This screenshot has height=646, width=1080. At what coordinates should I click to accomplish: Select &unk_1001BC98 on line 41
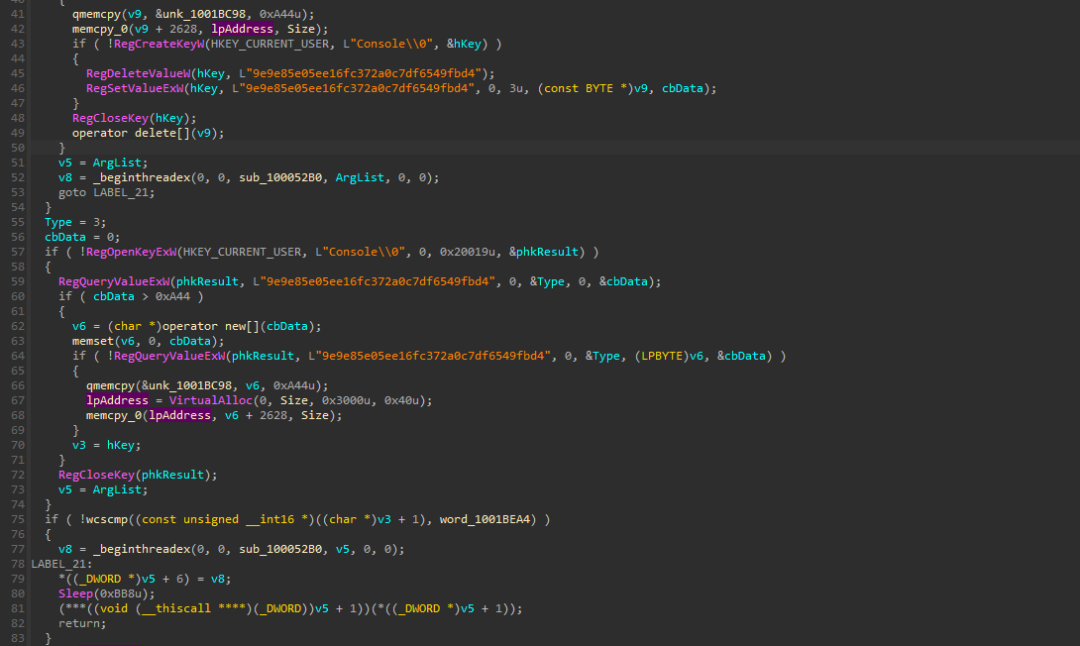pyautogui.click(x=200, y=14)
